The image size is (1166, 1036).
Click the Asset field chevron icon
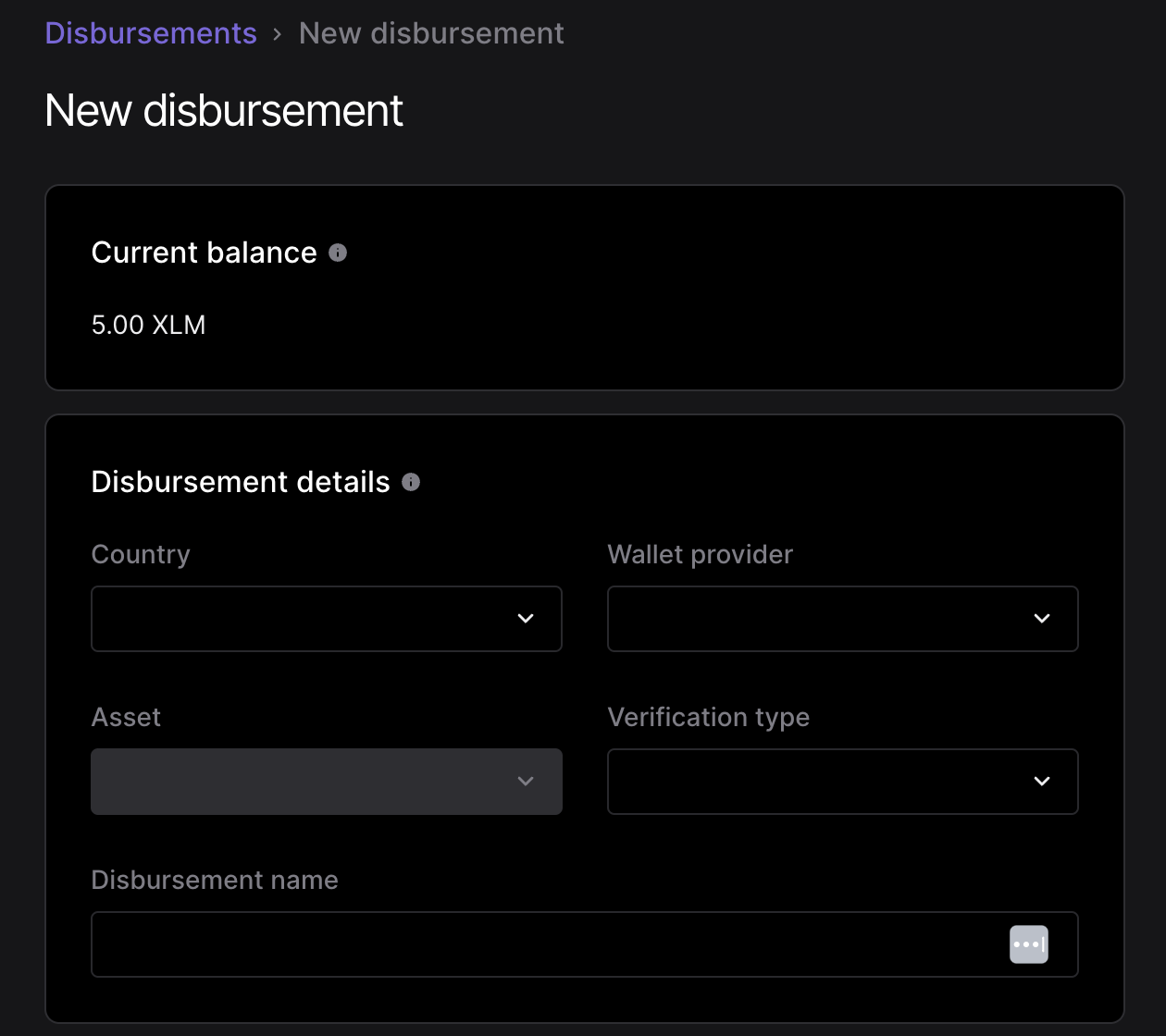[526, 782]
